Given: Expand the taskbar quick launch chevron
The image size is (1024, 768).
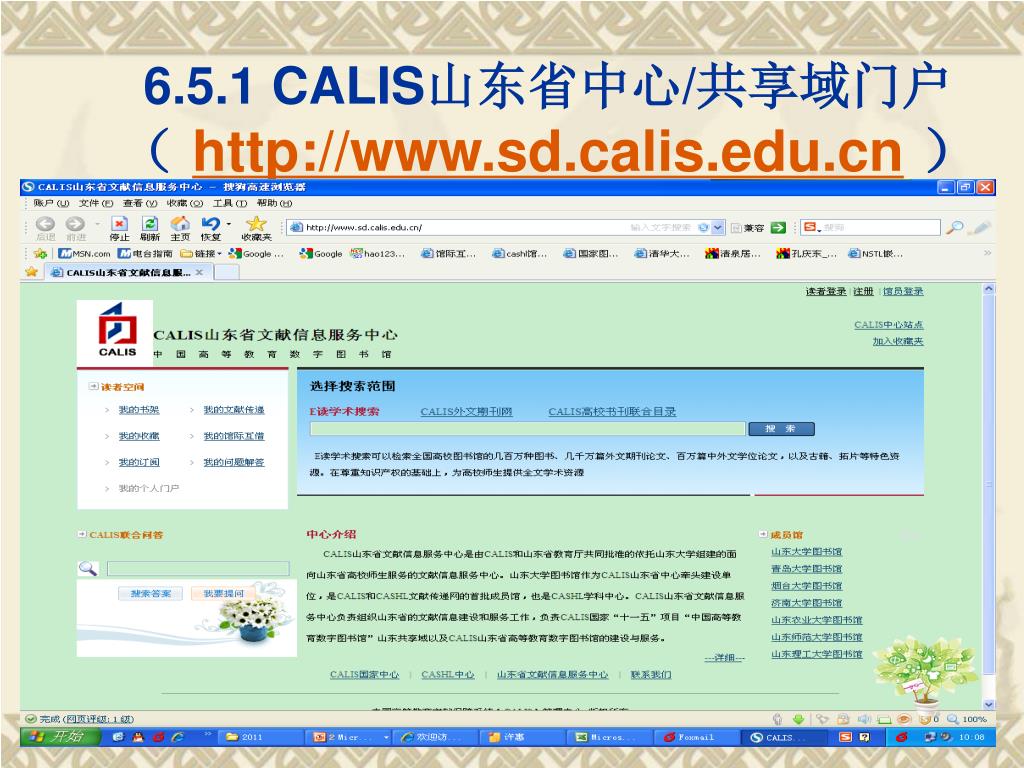Looking at the screenshot, I should point(208,733).
